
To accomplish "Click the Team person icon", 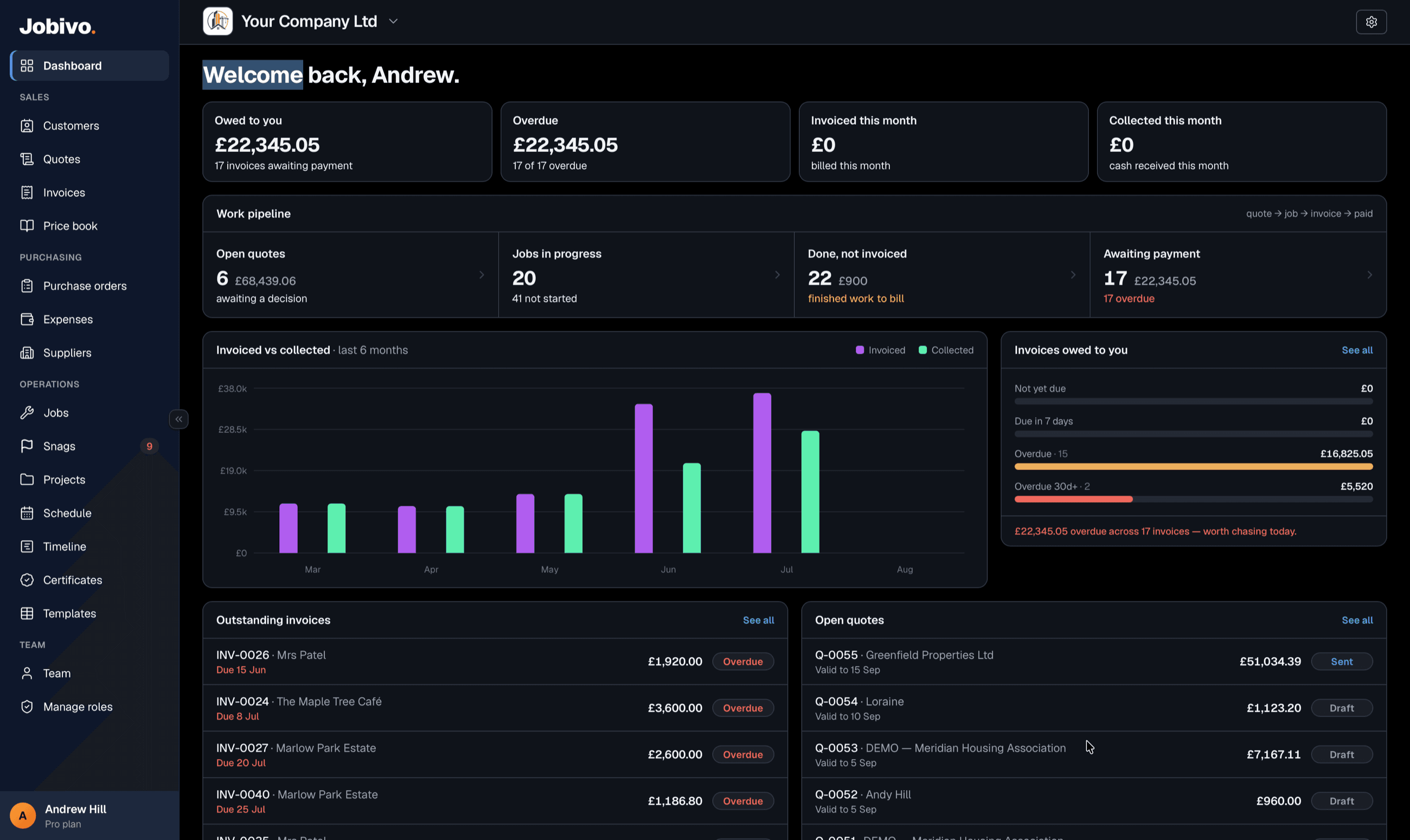I will [x=27, y=673].
